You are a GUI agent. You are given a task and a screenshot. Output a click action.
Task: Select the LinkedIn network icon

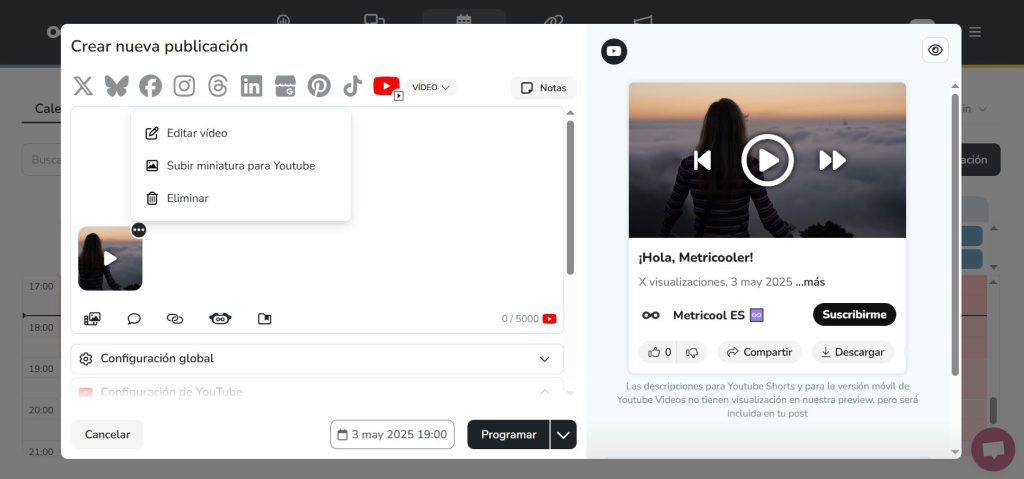tap(251, 86)
